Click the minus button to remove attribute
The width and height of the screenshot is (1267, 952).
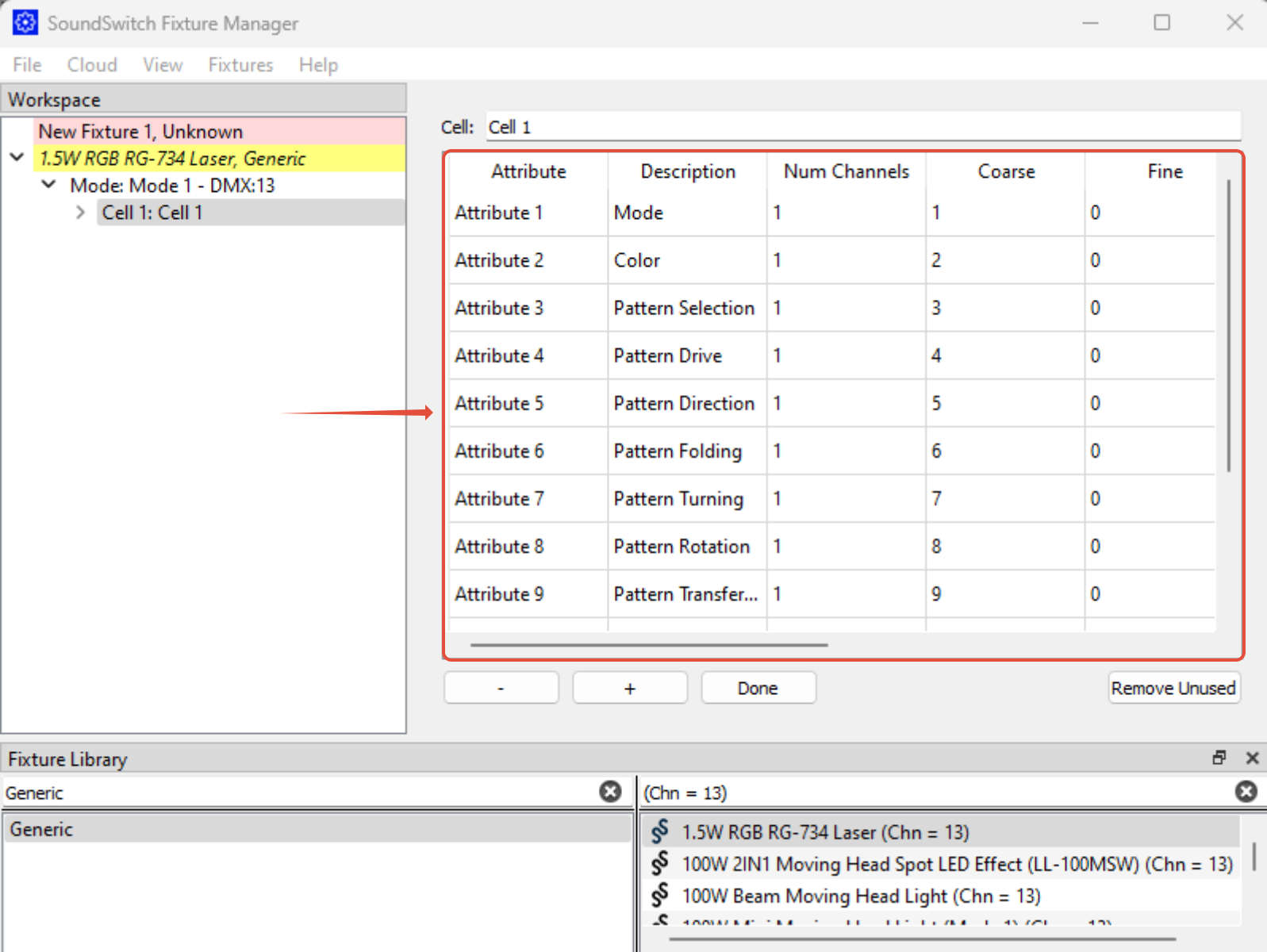coord(501,688)
